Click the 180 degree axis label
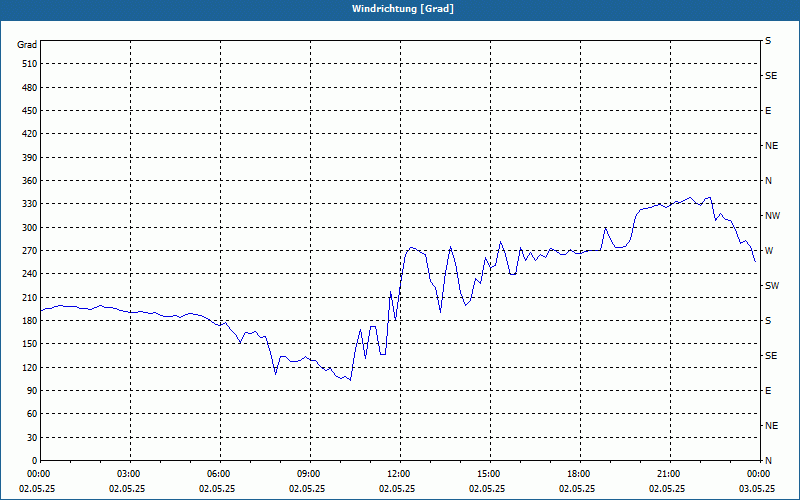Screen dimensions: 800x500 pyautogui.click(x=29, y=320)
